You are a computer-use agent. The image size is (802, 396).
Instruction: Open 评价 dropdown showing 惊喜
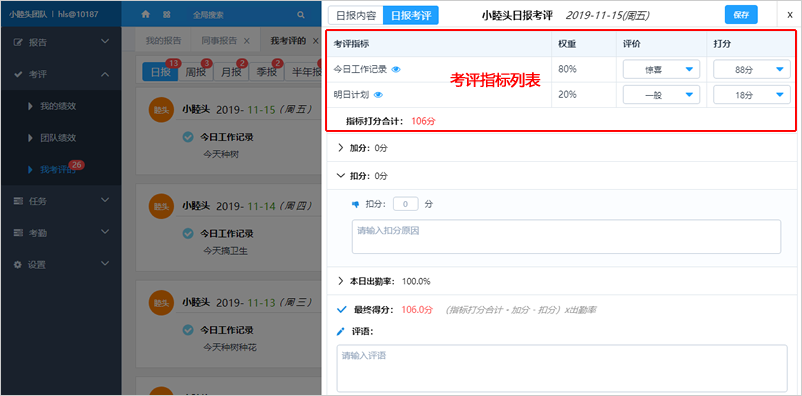661,70
